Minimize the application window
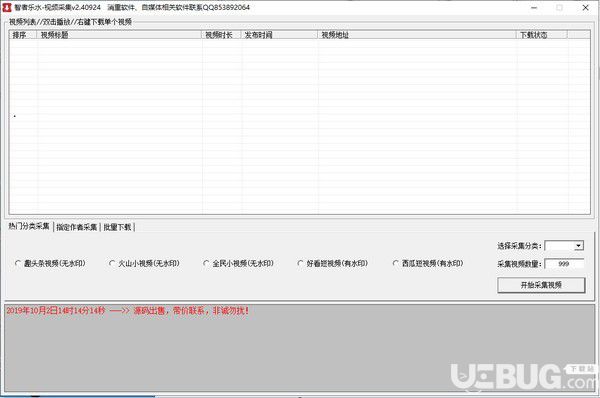 coord(534,8)
